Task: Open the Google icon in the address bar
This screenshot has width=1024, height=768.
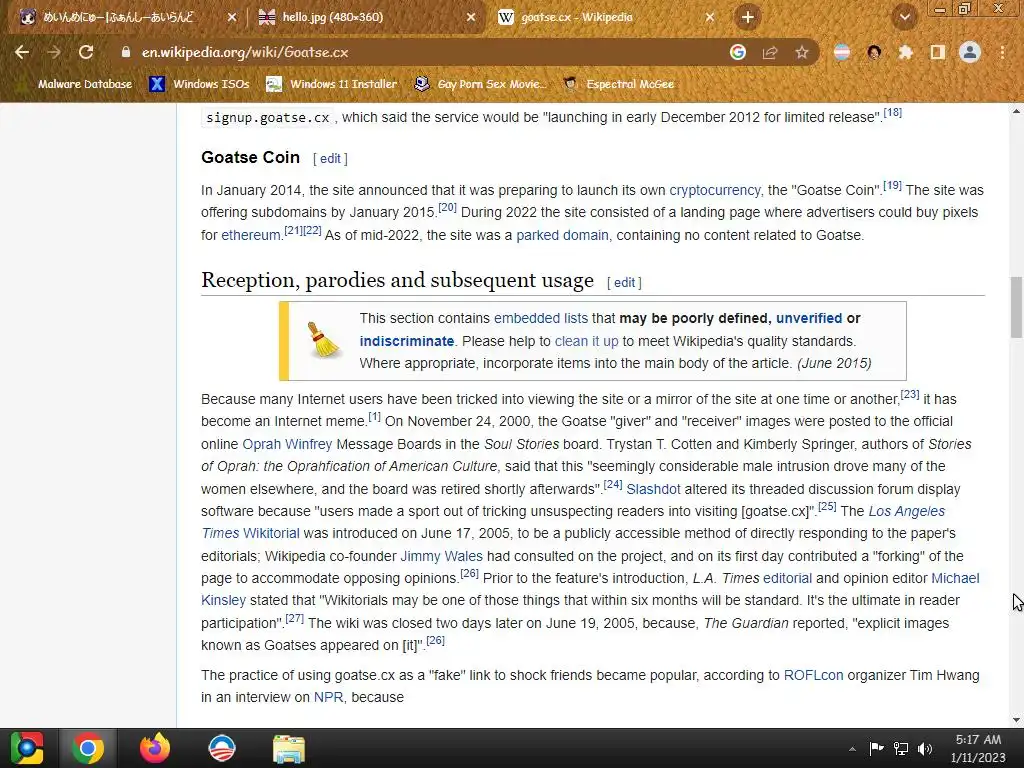Action: (738, 52)
